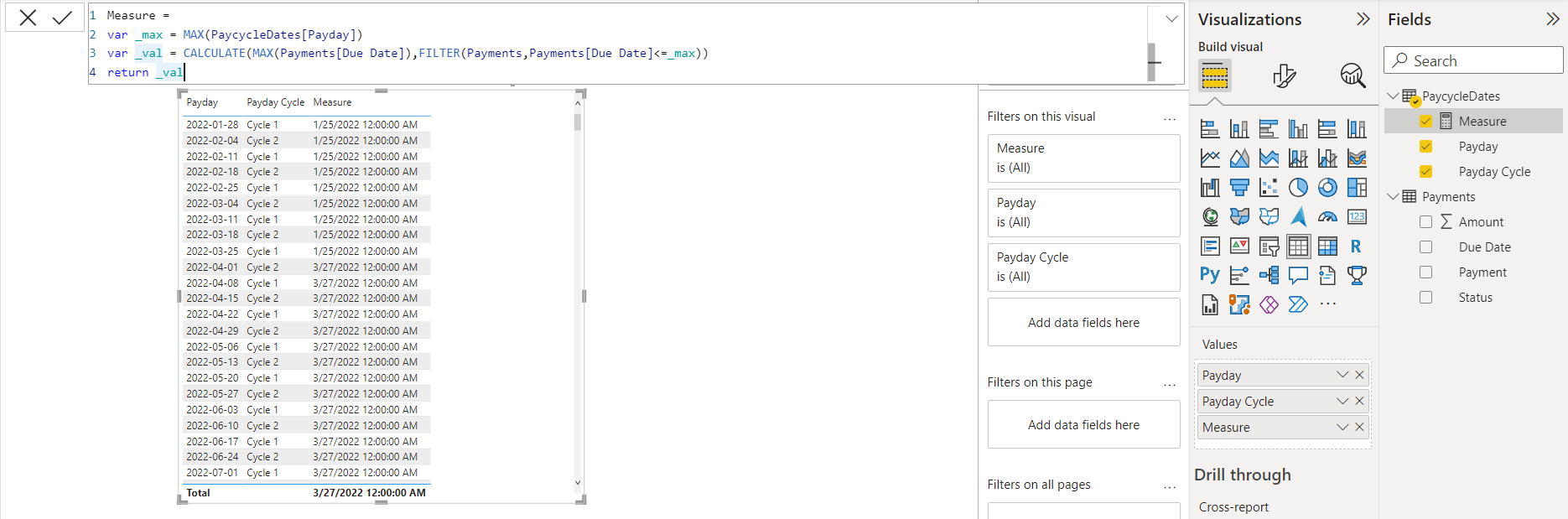Uncheck the Payday Cycle field checkbox

[1425, 171]
